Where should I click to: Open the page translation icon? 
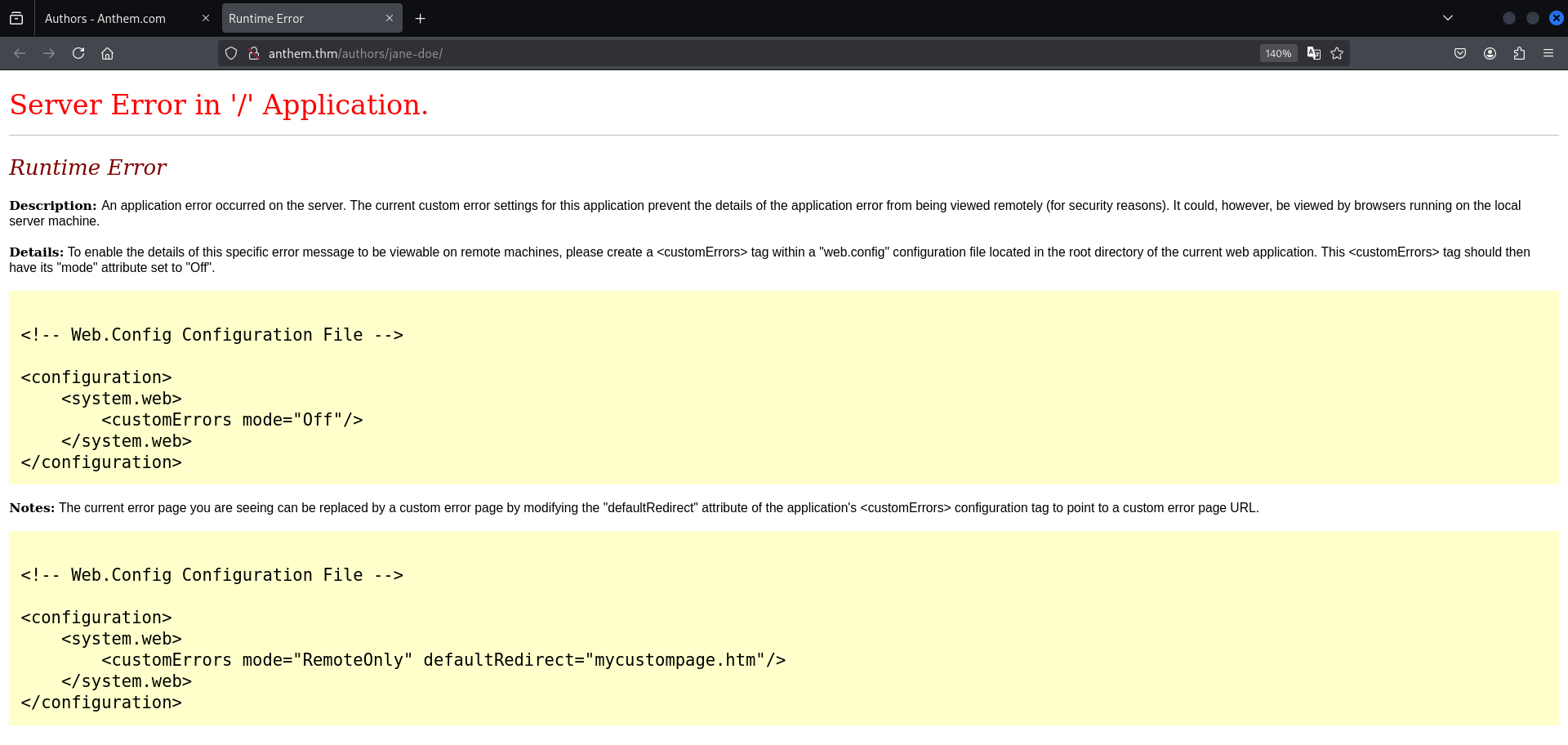1313,53
